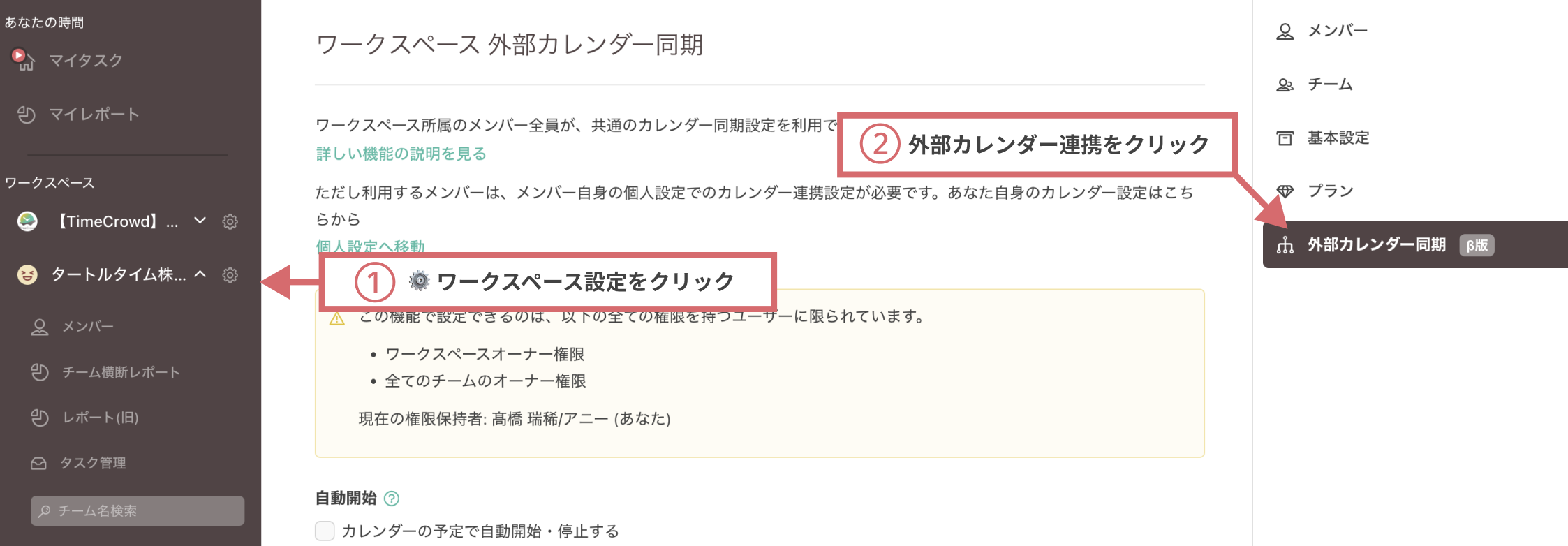The height and width of the screenshot is (546, 1568).
Task: Open the 詳しい機能の説明を見る link
Action: (401, 153)
